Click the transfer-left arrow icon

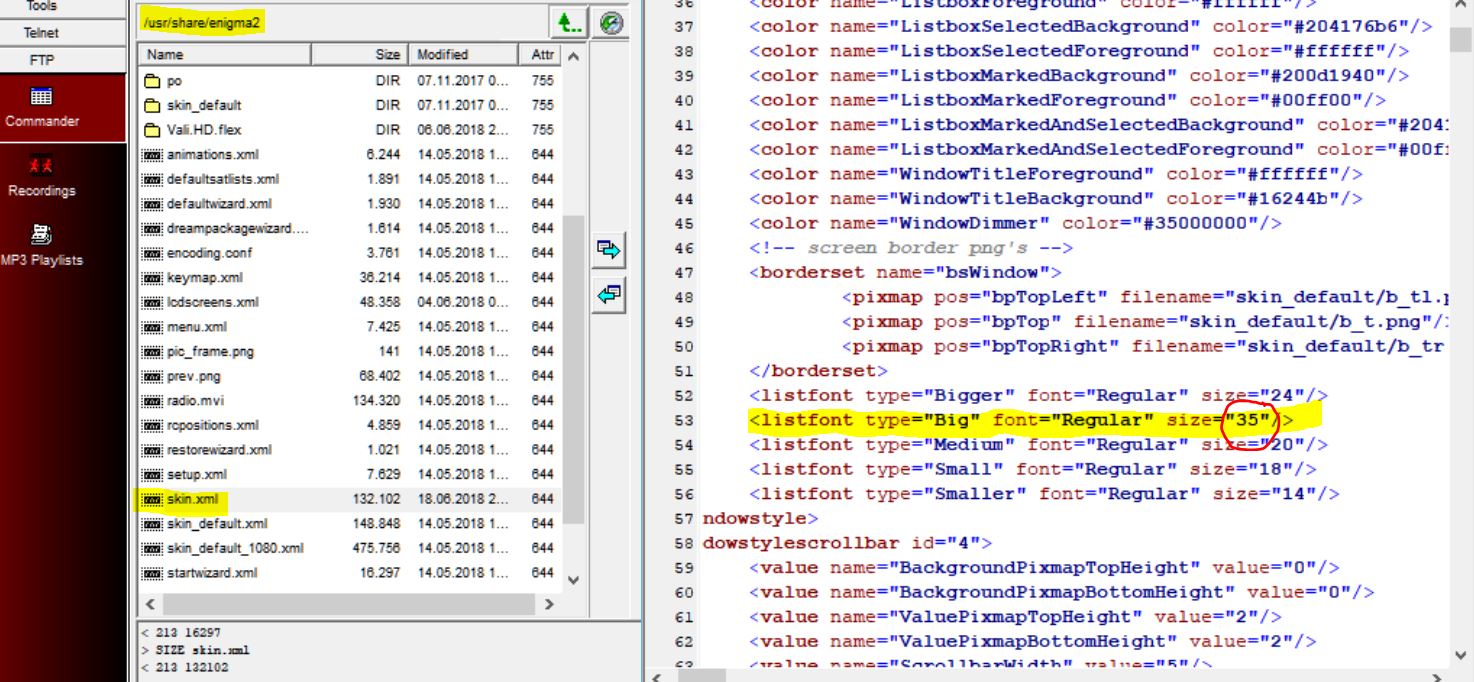(x=608, y=295)
